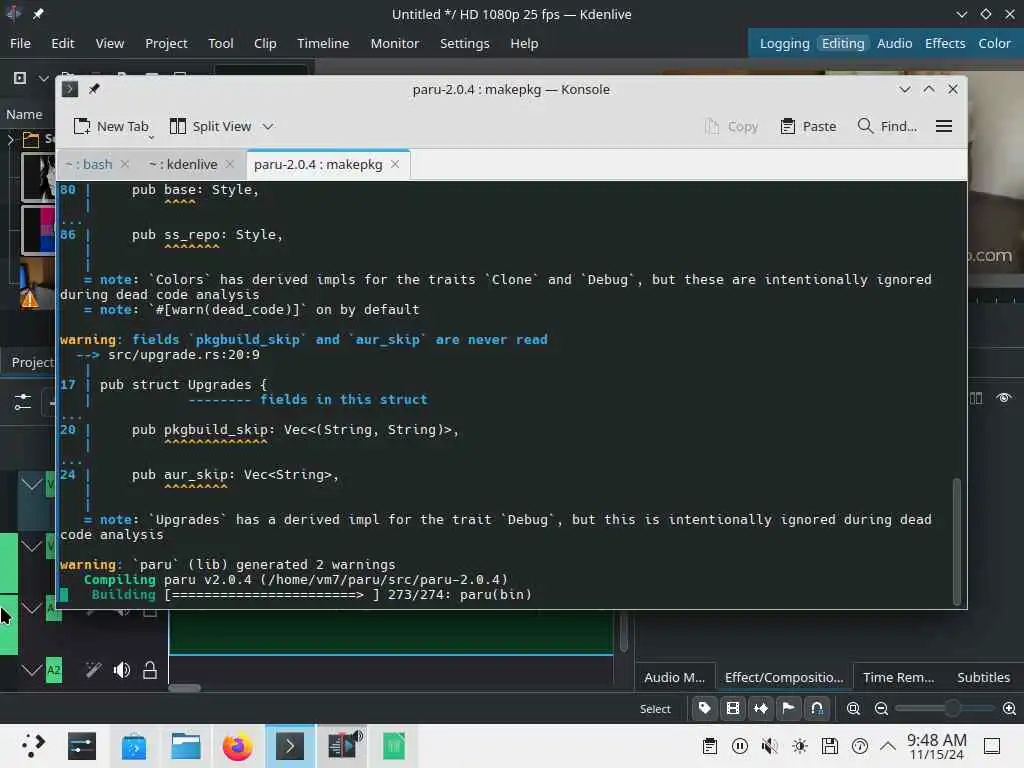Open the Konsole title bar chevron-down button
The image size is (1024, 768).
point(904,89)
